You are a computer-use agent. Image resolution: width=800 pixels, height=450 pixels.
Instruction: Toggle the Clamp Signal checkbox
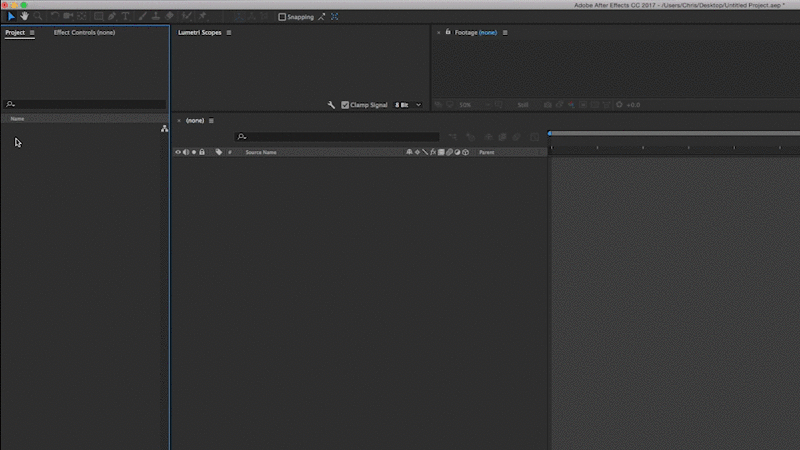tap(345, 105)
